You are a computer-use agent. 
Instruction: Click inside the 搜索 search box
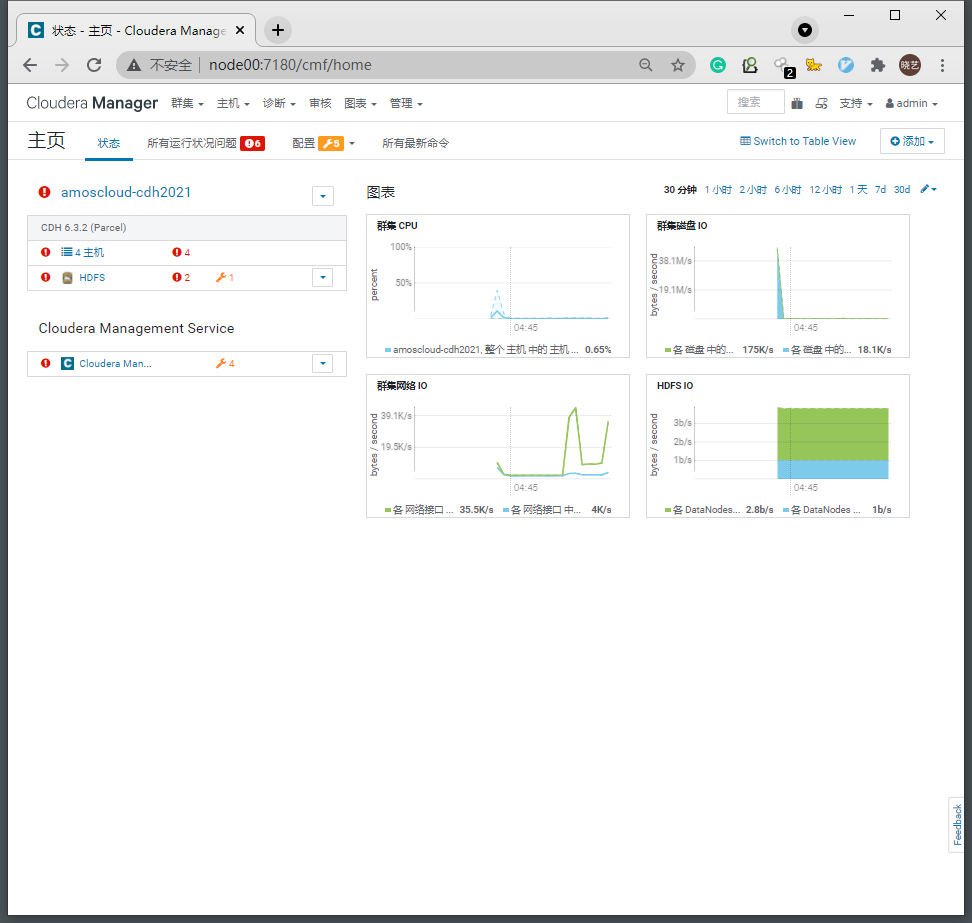click(756, 102)
